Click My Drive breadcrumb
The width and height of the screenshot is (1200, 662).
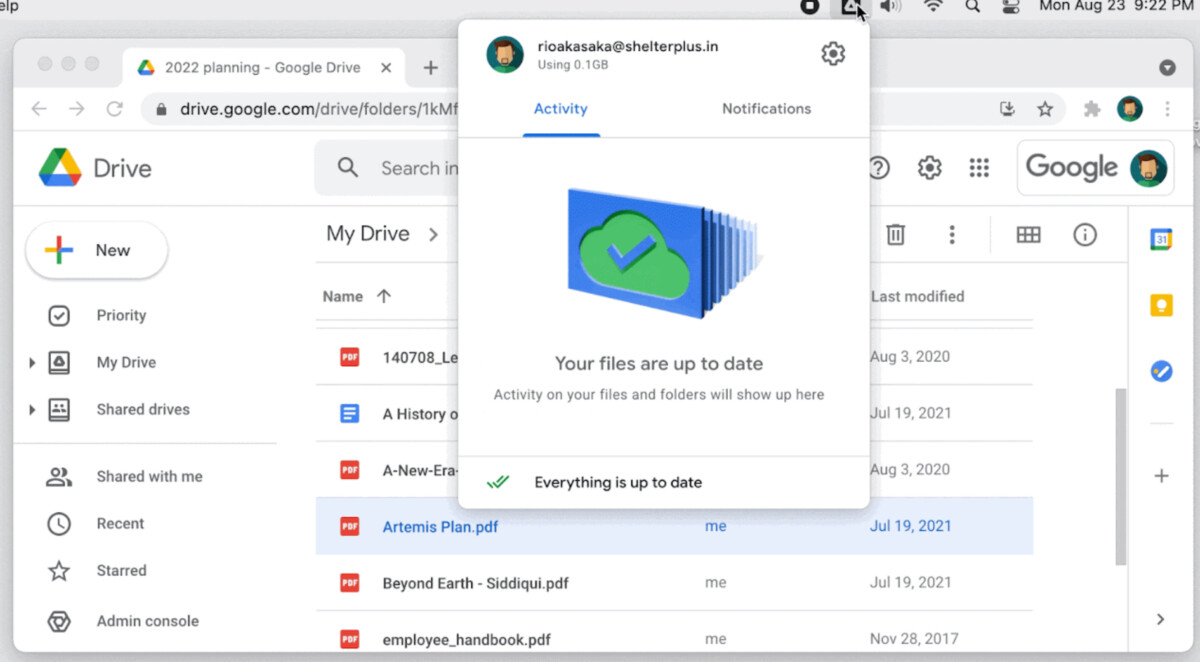[368, 233]
